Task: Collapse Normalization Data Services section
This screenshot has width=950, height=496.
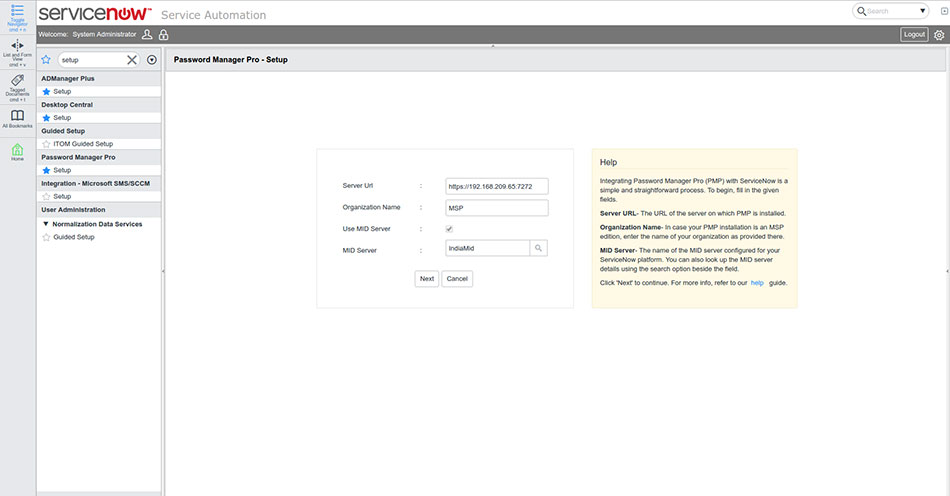Action: click(46, 224)
